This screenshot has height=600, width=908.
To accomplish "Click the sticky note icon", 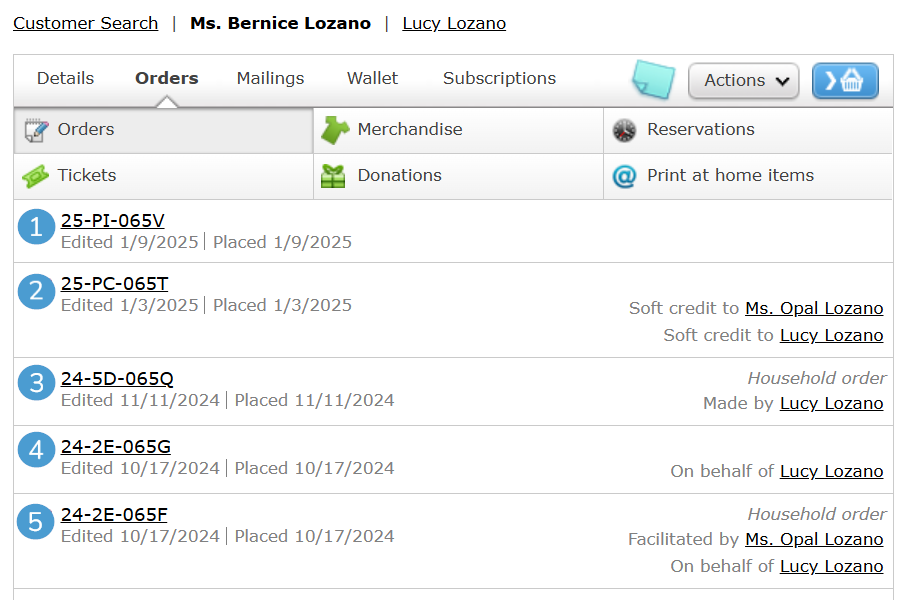I will tap(654, 79).
